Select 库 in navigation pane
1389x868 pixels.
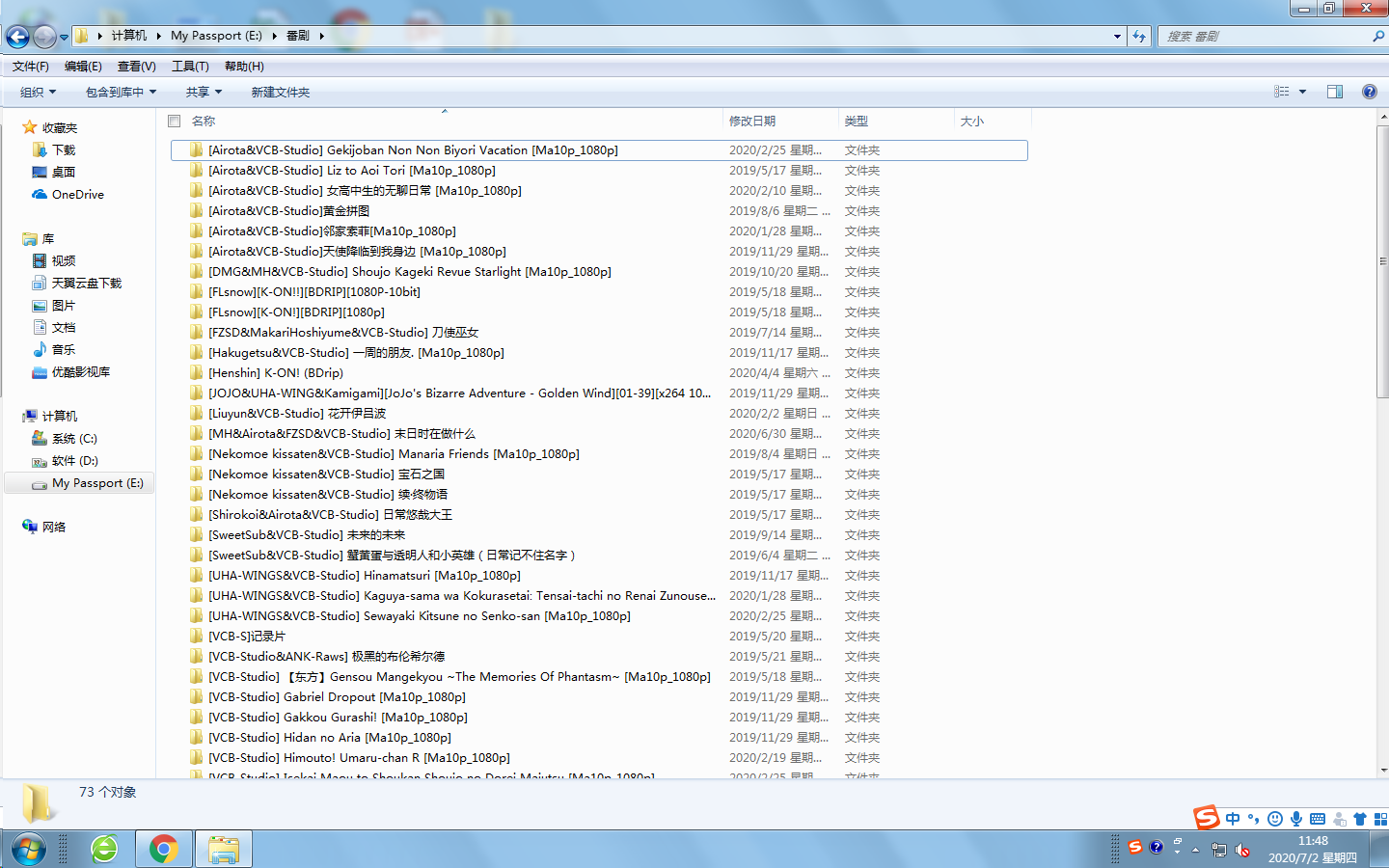(39, 239)
